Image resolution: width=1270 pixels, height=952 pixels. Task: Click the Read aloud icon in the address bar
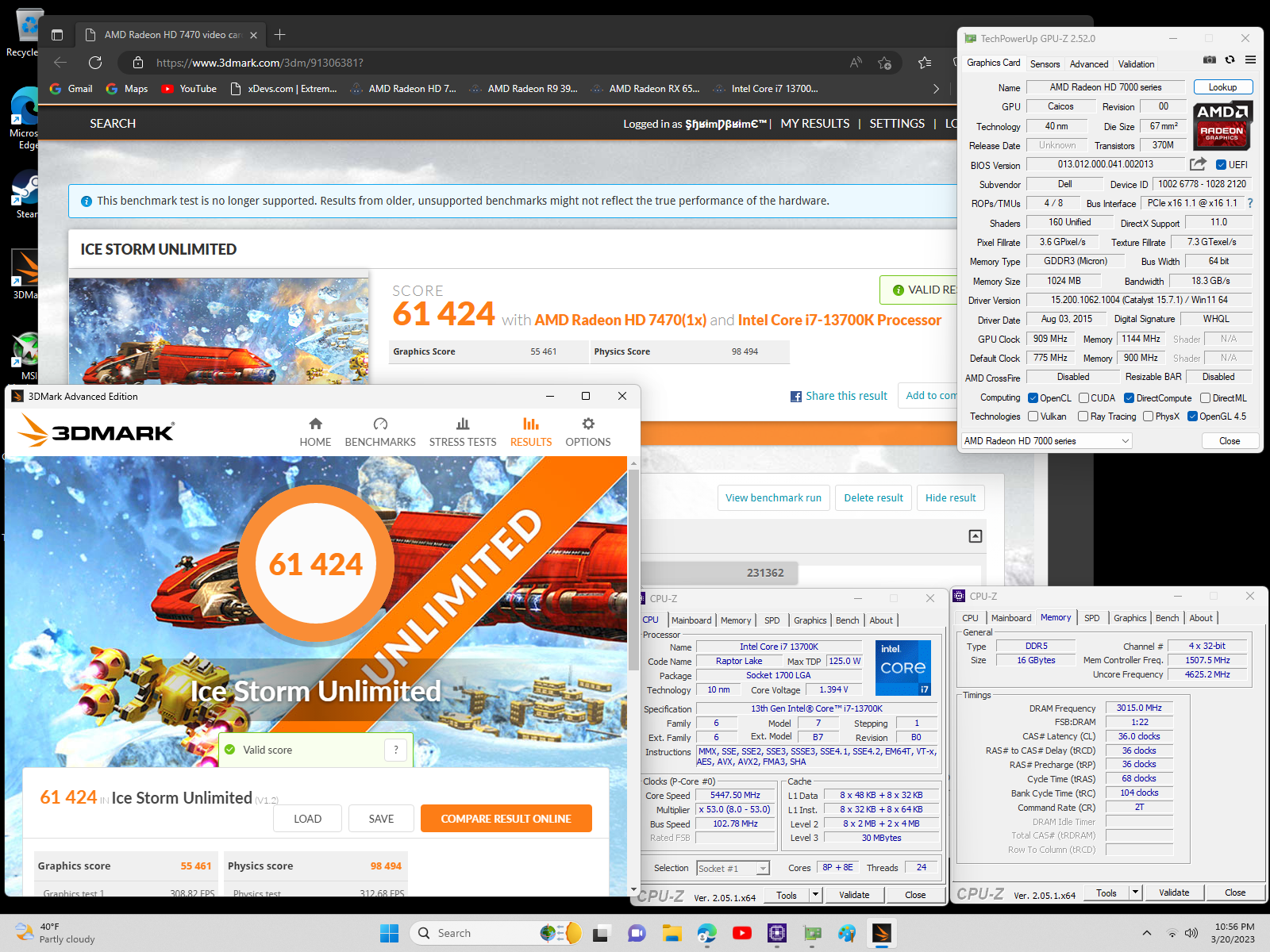(x=856, y=63)
